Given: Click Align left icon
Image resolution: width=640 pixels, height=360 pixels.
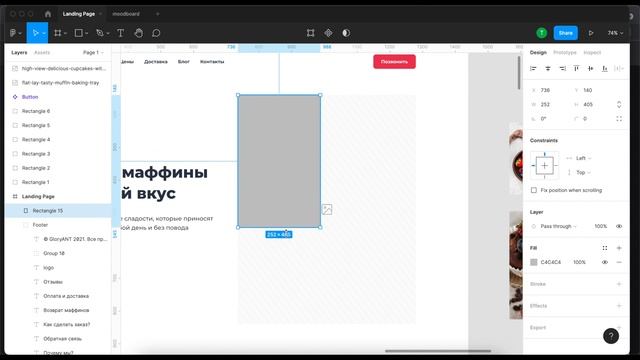Looking at the screenshot, I should 533,69.
